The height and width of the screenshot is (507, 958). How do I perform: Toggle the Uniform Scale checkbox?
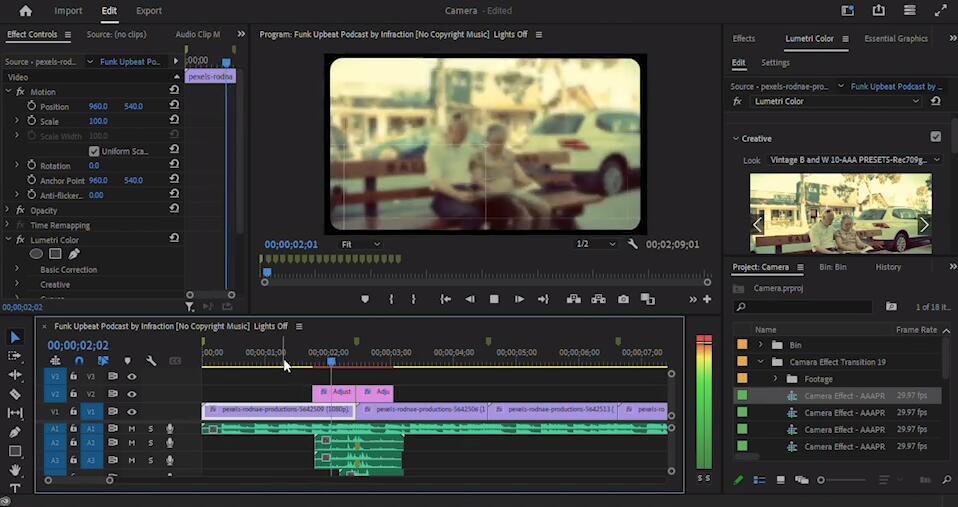pyautogui.click(x=93, y=151)
